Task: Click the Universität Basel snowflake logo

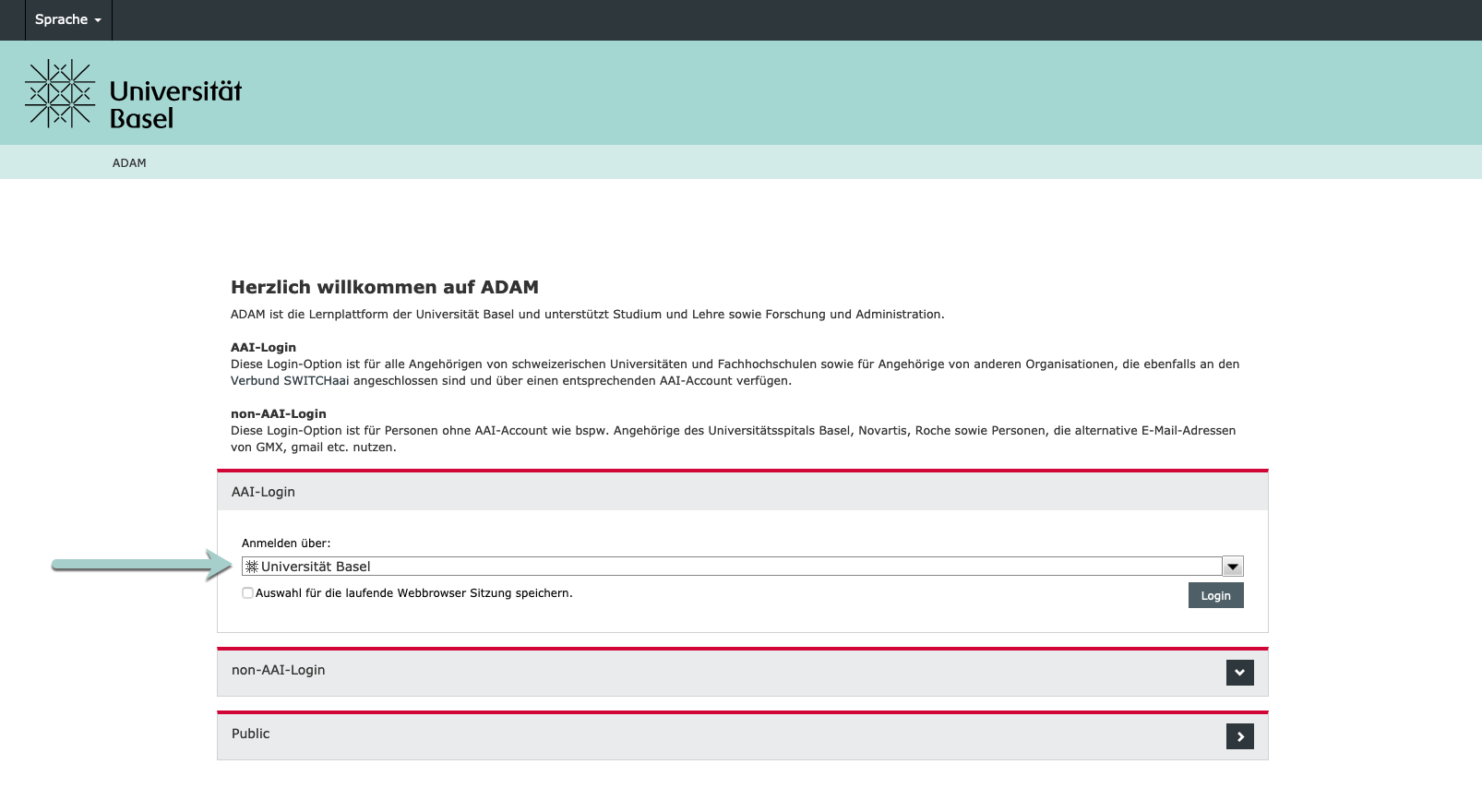Action: pyautogui.click(x=60, y=93)
